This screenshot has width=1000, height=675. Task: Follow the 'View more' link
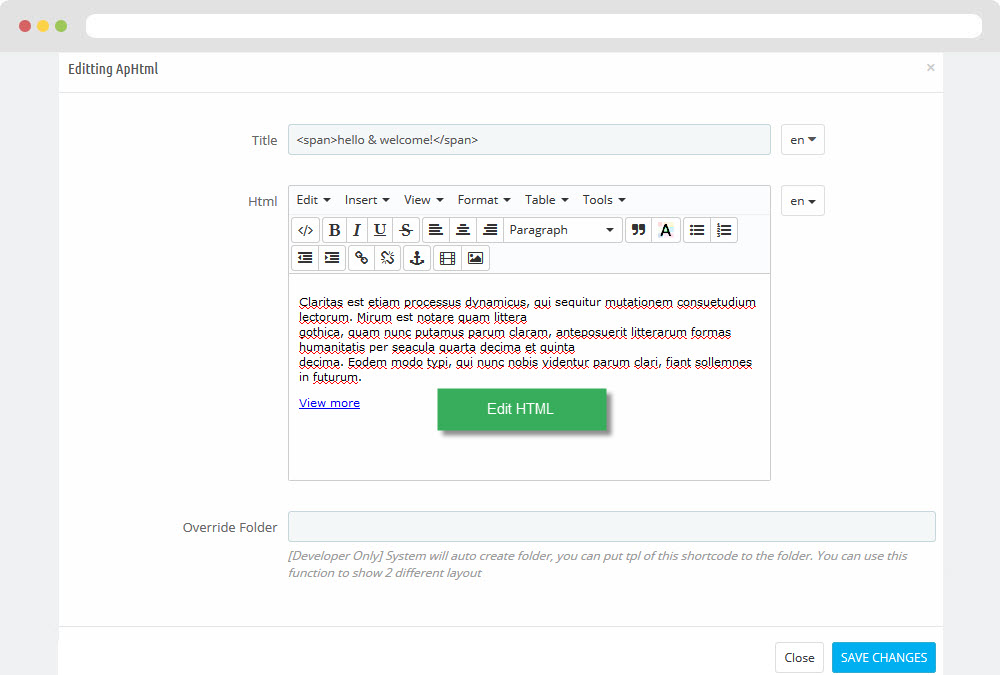click(329, 403)
